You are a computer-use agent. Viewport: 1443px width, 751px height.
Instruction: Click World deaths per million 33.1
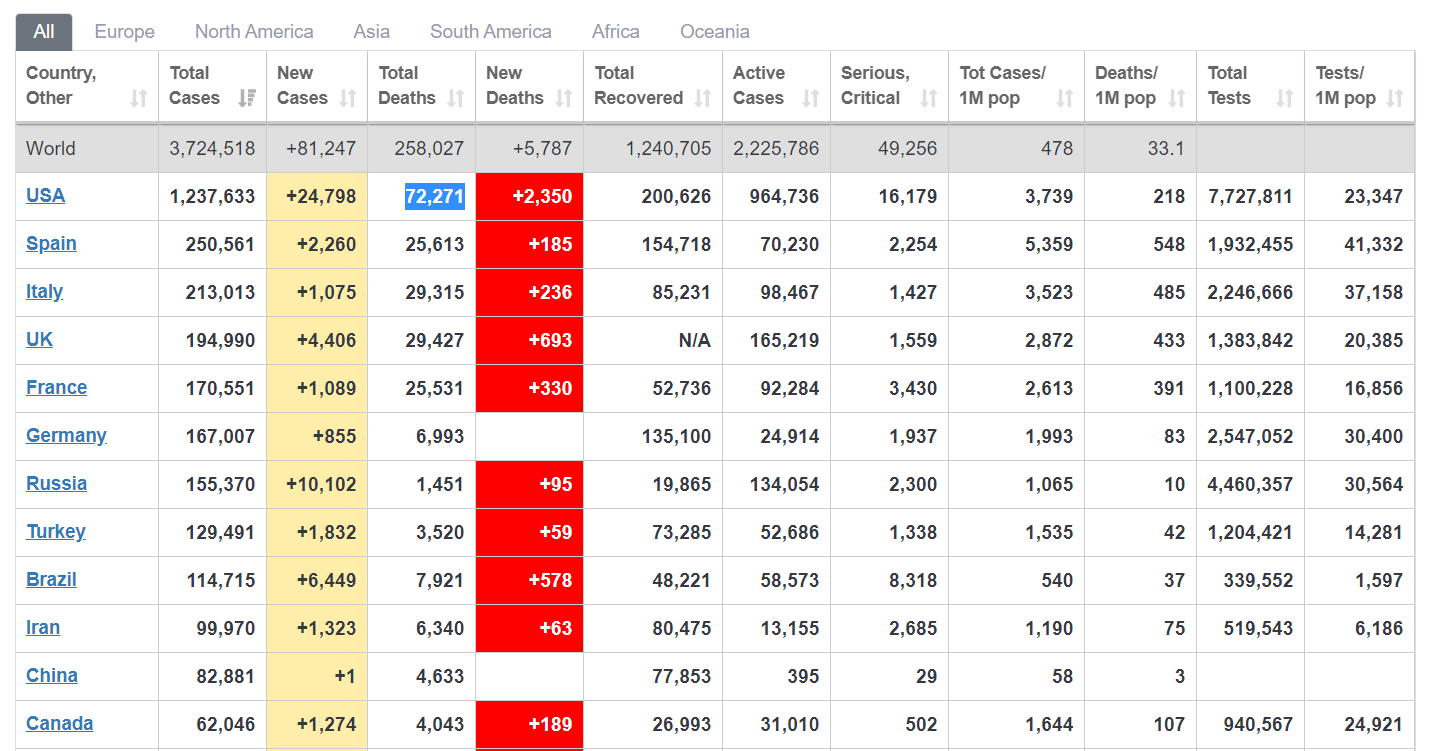(1166, 148)
